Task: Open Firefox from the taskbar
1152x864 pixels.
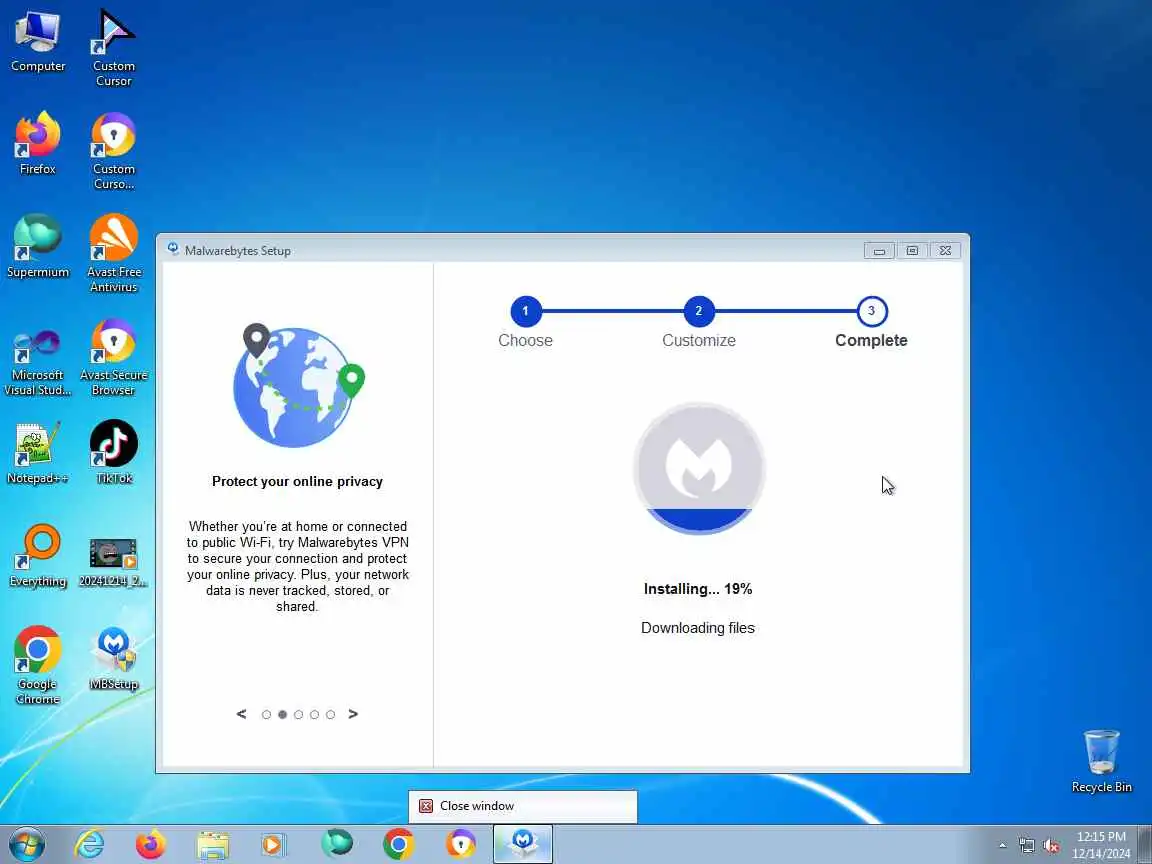Action: point(151,844)
